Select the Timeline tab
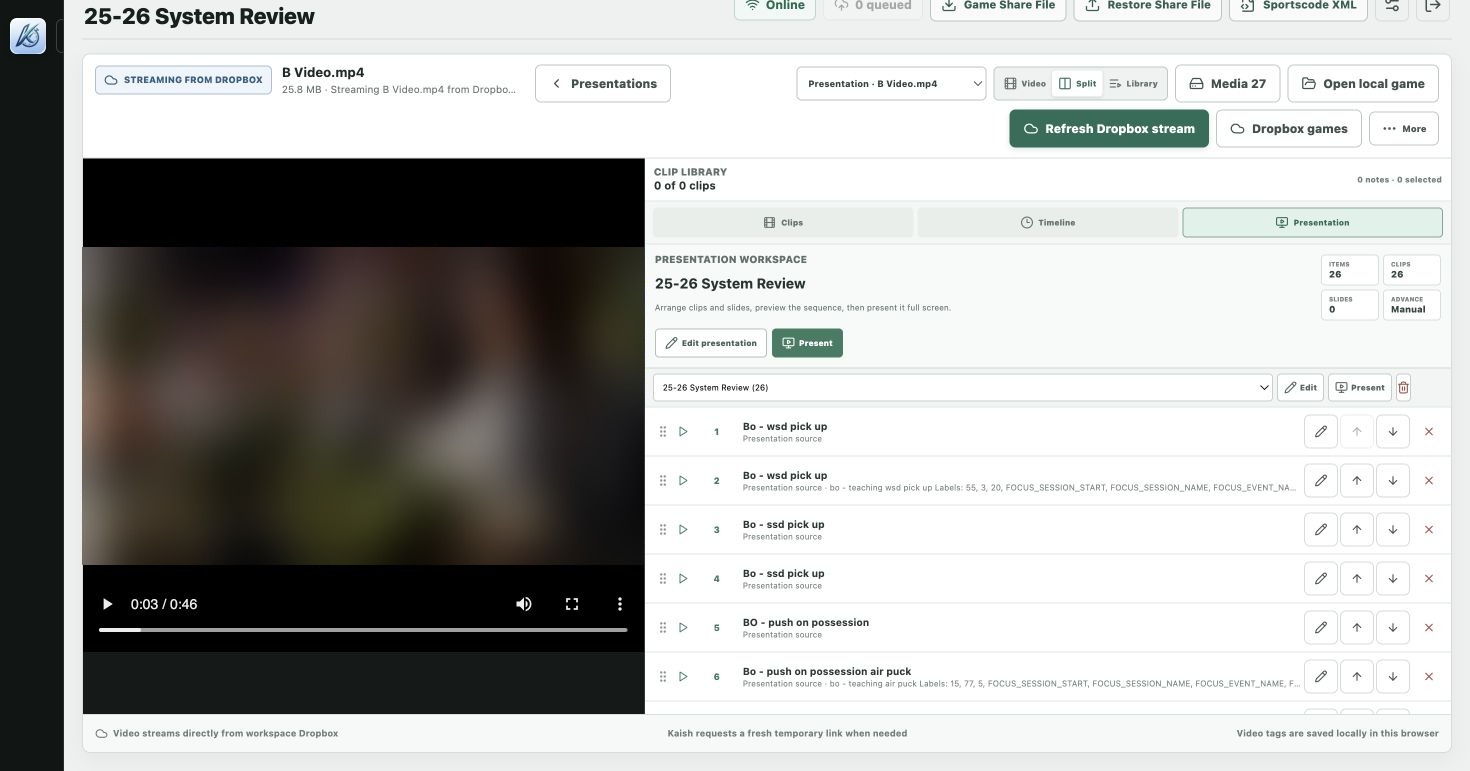This screenshot has height=771, width=1470. coord(1047,222)
